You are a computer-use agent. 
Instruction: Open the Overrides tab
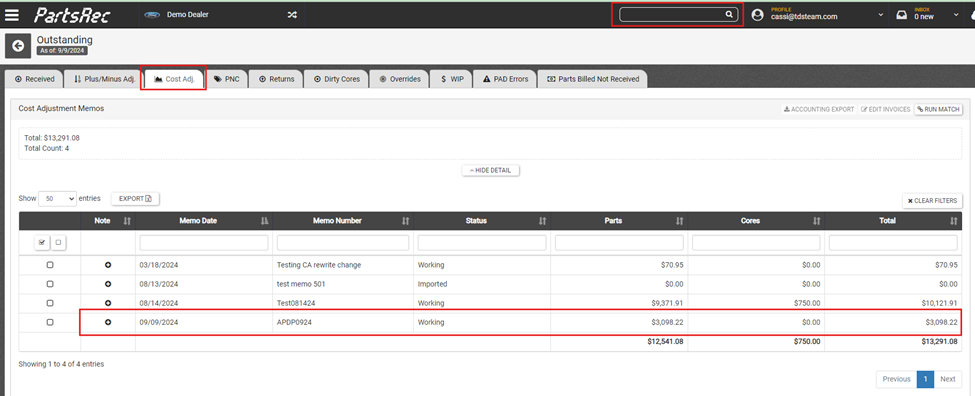[400, 79]
